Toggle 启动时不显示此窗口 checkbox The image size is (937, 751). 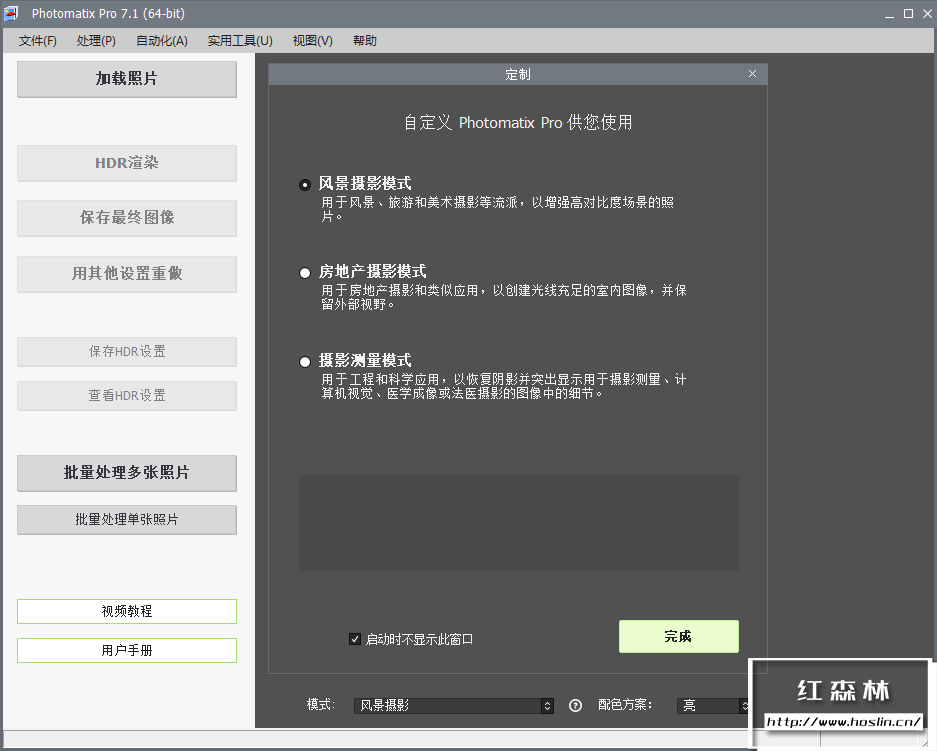pos(354,639)
